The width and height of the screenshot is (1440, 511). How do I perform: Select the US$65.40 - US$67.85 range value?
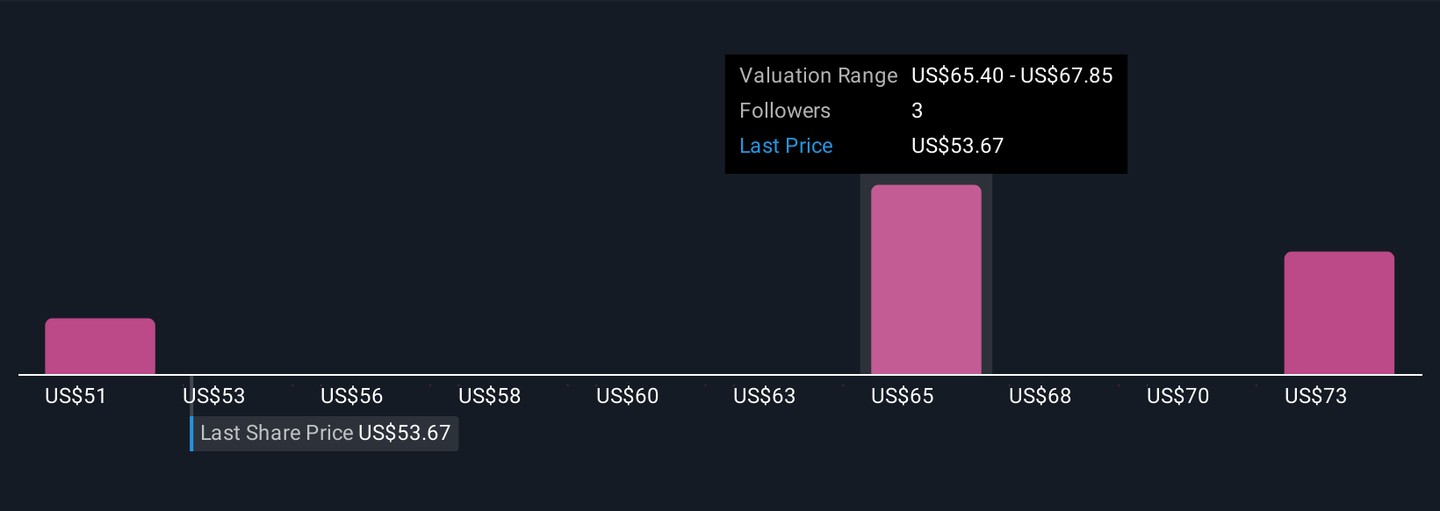pyautogui.click(x=1012, y=76)
